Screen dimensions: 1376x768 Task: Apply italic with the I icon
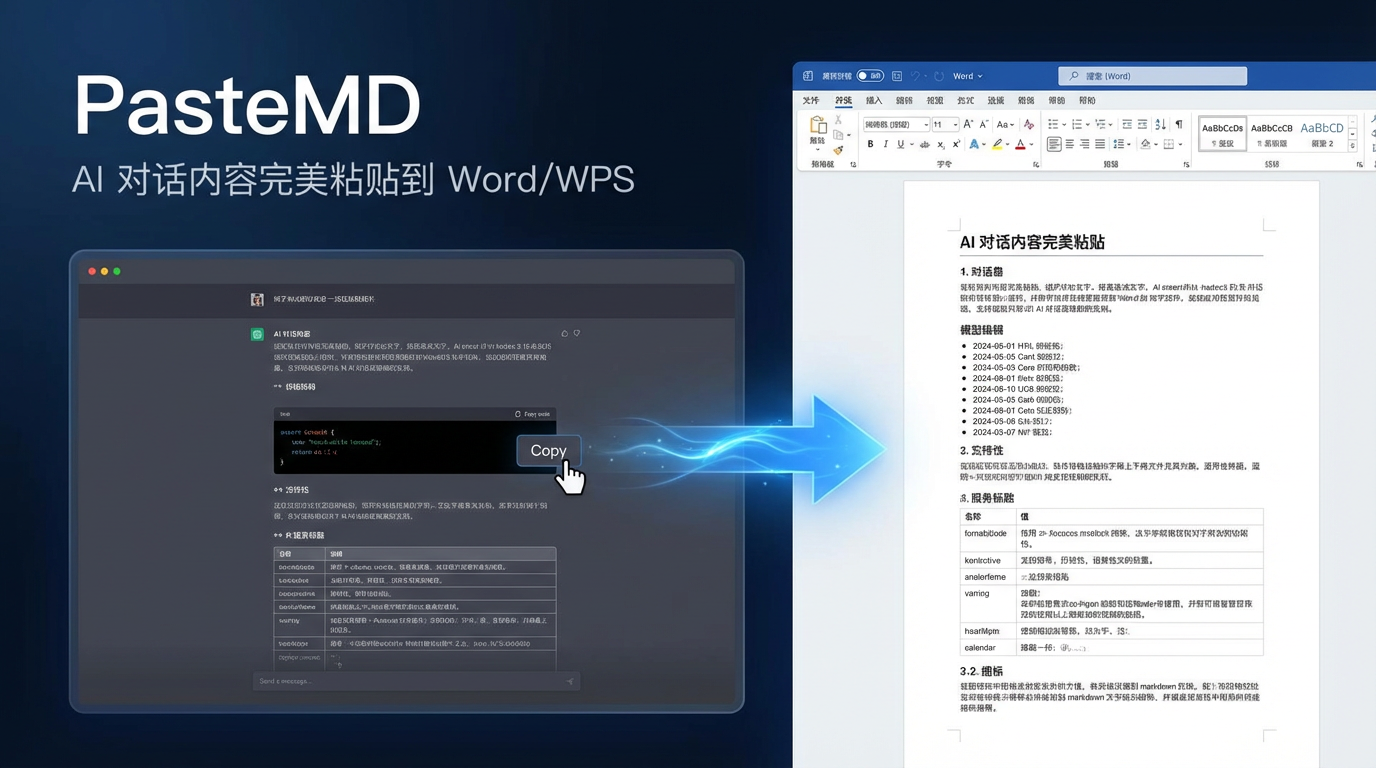pyautogui.click(x=885, y=145)
